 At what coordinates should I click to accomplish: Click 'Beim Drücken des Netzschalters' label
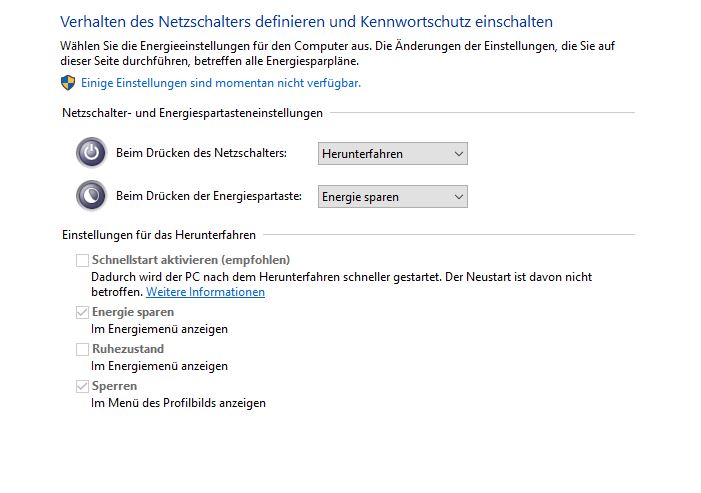click(201, 153)
